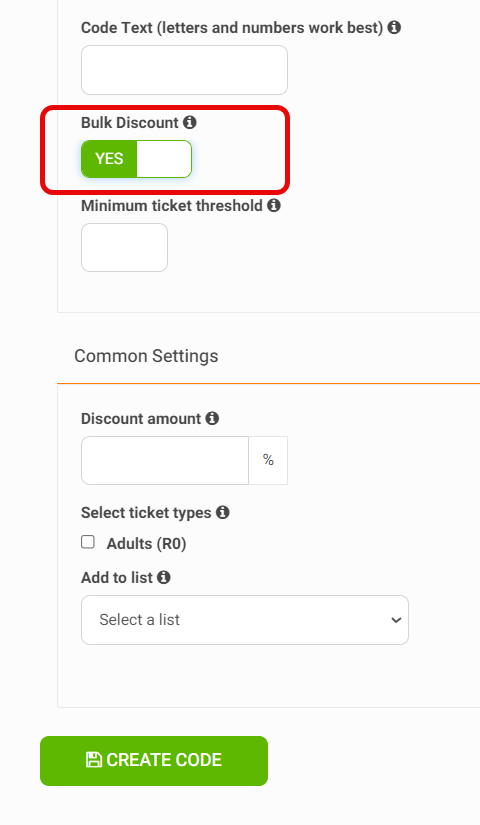The image size is (480, 825).
Task: Click the CREATE CODE button
Action: pos(154,761)
